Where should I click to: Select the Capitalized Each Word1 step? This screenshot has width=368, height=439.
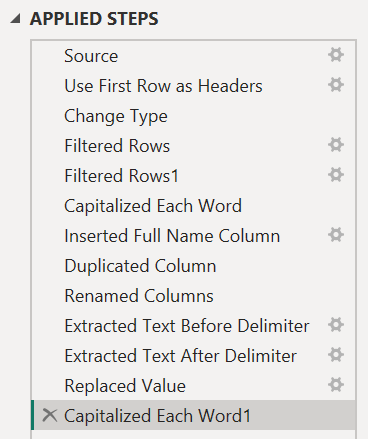(194, 415)
